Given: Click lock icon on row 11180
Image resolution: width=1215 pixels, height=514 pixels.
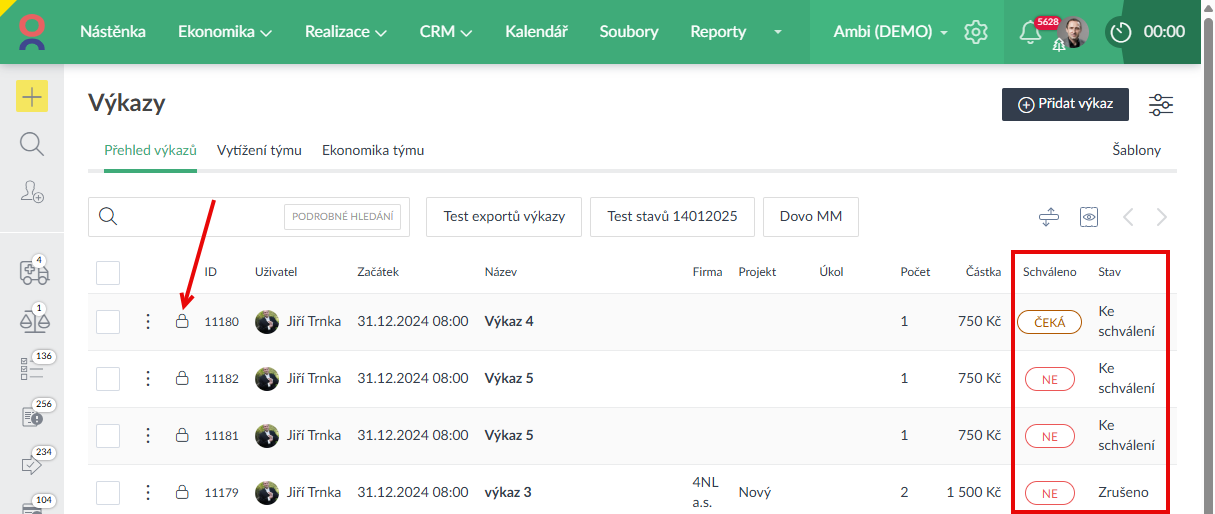Looking at the screenshot, I should (x=182, y=322).
